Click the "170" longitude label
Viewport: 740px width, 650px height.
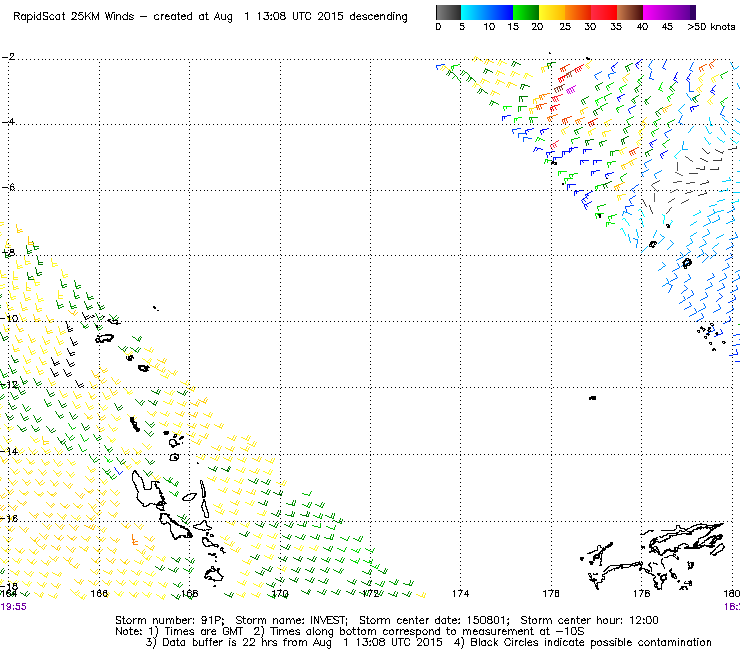280,593
